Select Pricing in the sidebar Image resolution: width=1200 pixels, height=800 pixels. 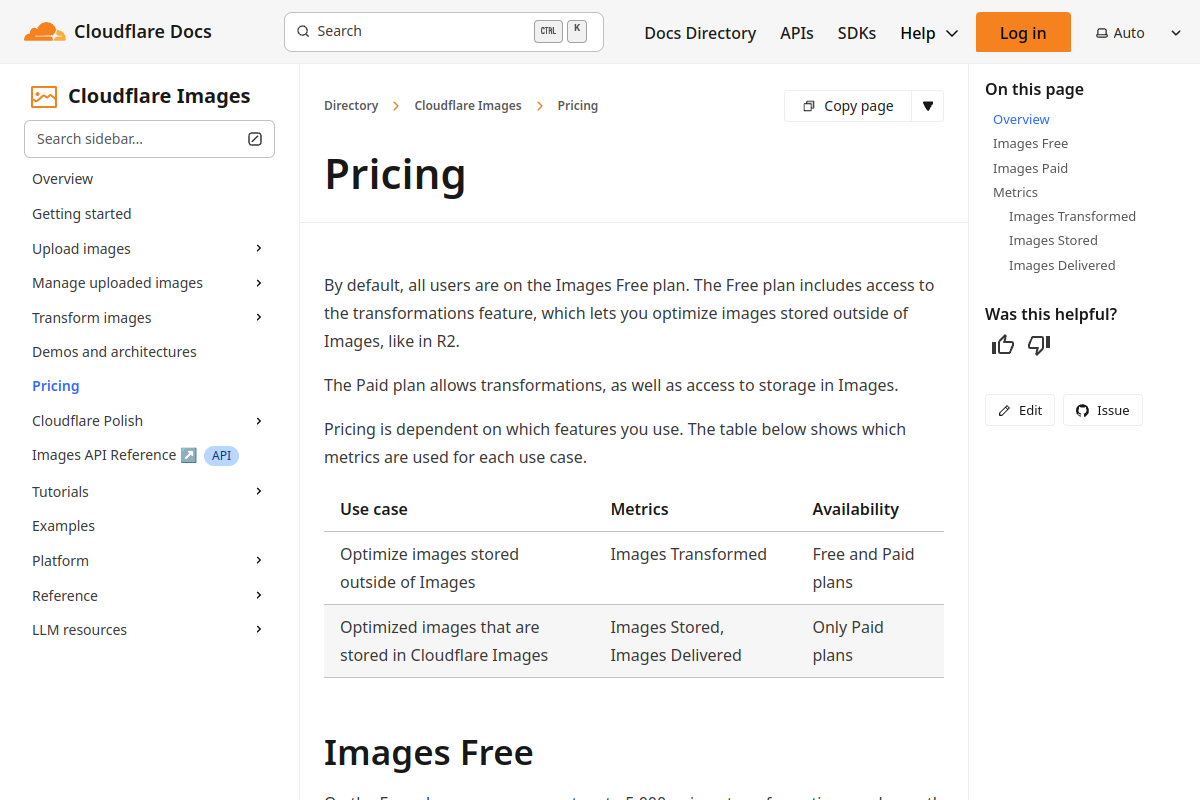point(56,386)
